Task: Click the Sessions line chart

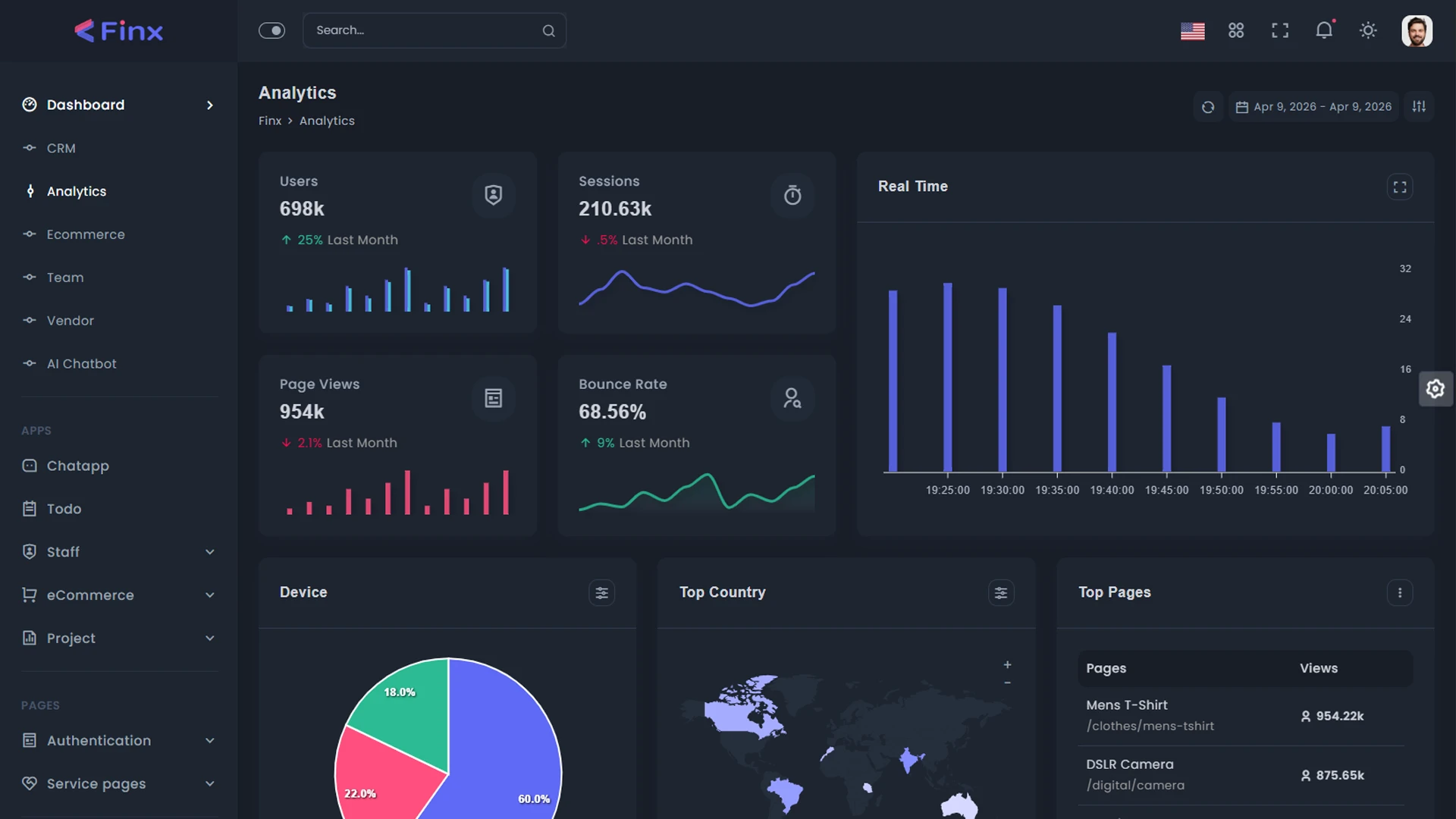Action: click(696, 288)
